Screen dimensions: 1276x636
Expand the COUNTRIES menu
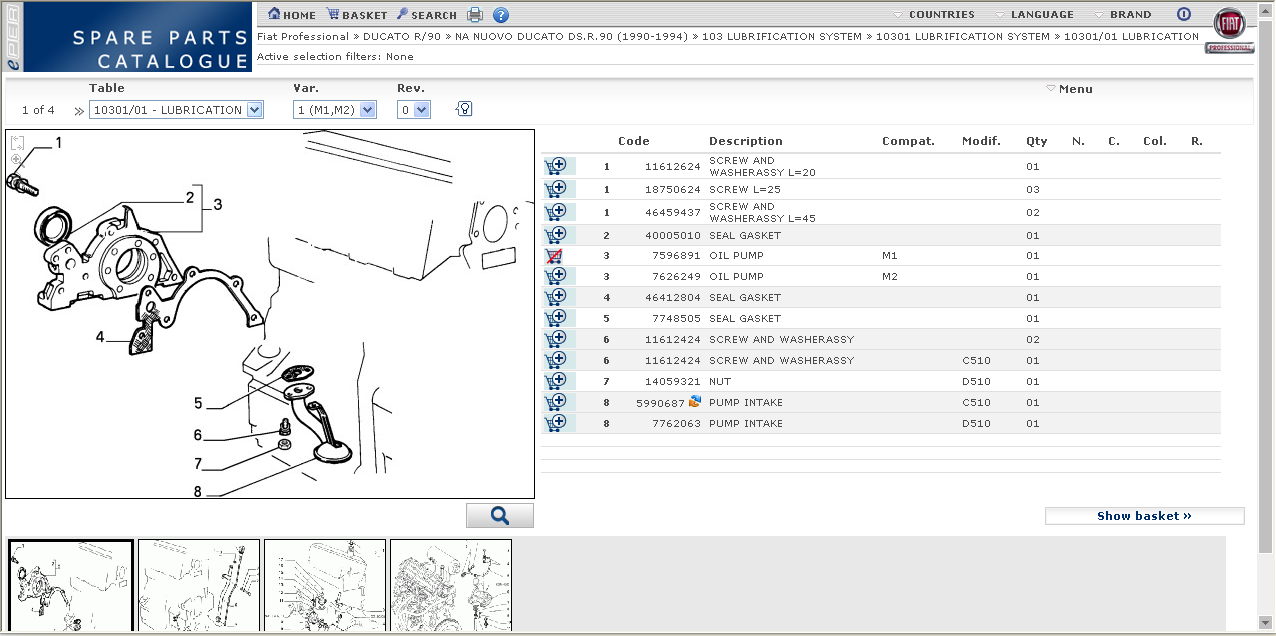[x=934, y=15]
